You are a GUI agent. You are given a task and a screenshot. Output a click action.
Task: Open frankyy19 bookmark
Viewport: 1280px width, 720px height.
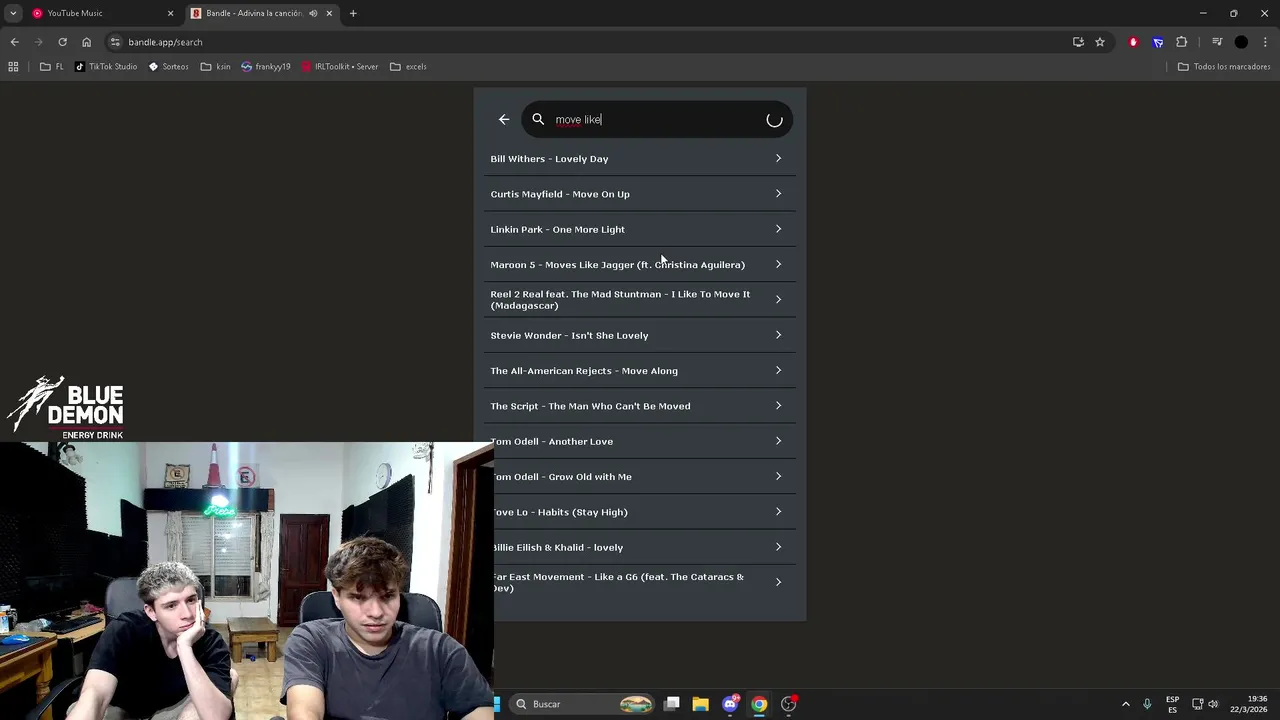266,67
